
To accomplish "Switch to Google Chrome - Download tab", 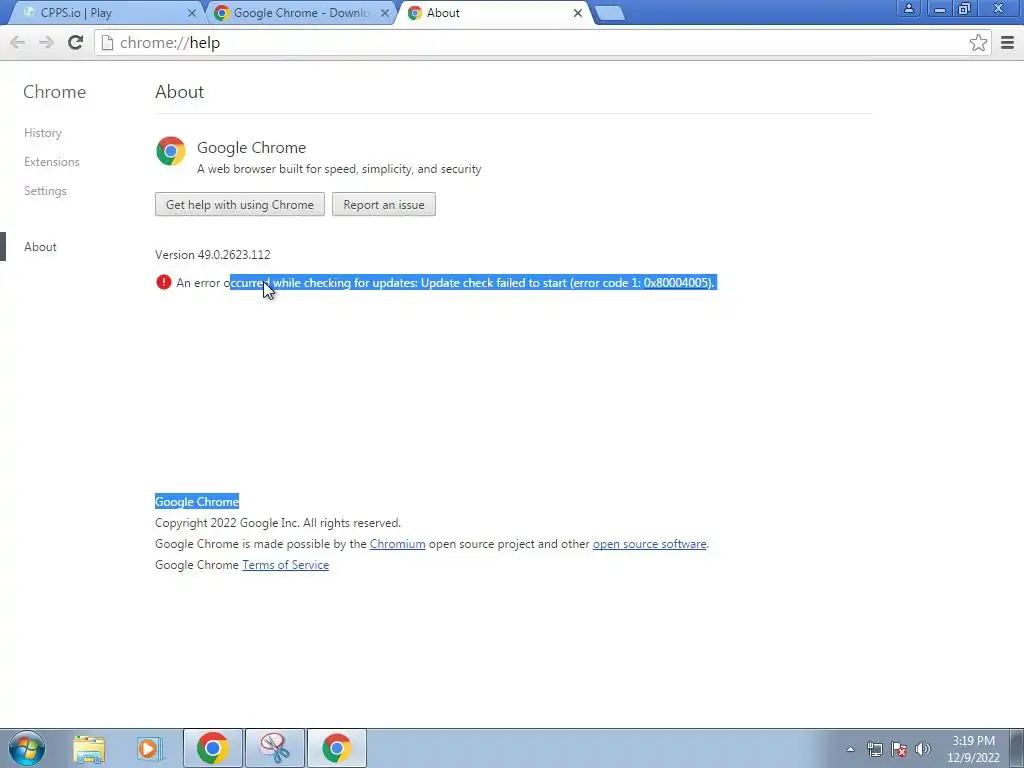I will pos(300,13).
